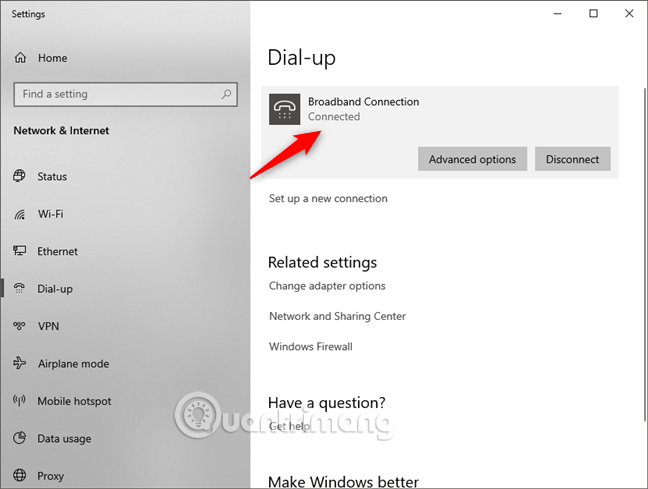Click the Wi-Fi signal icon

click(19, 214)
